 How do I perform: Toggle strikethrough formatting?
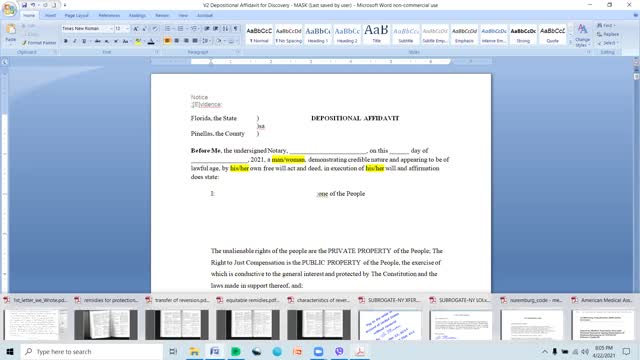coord(98,41)
